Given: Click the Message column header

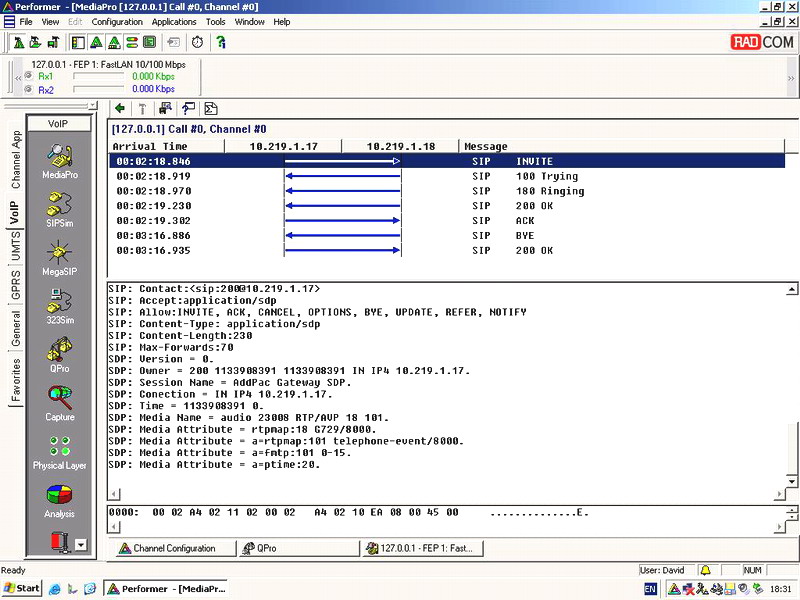Looking at the screenshot, I should (622, 146).
